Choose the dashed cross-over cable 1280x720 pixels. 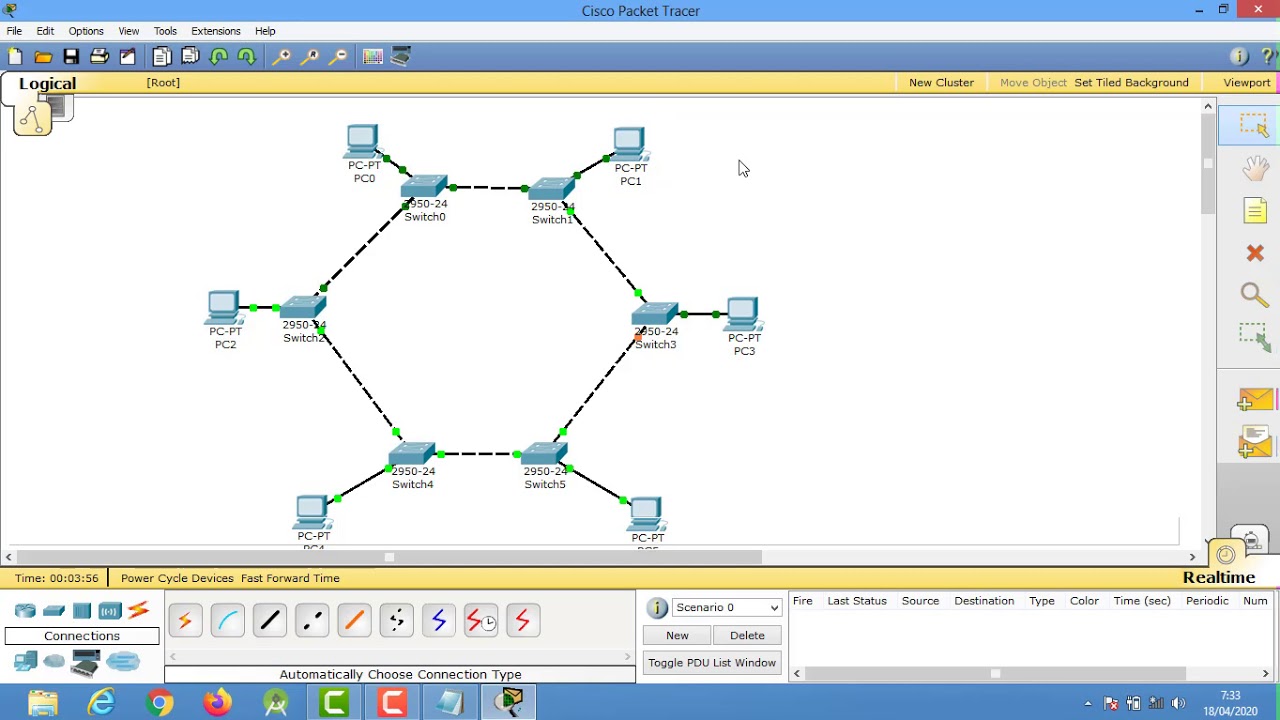[311, 621]
